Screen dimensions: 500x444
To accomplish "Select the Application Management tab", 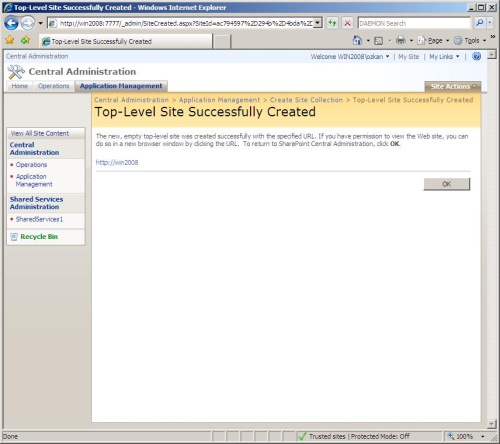I will pos(121,86).
